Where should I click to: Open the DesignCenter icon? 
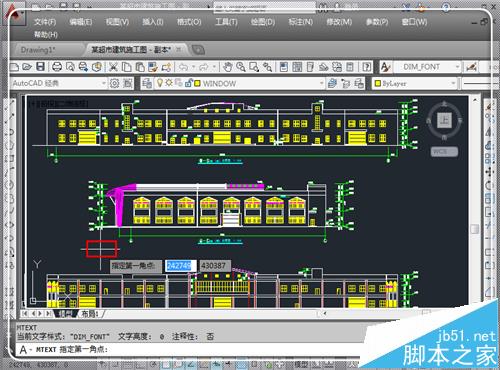(x=297, y=67)
